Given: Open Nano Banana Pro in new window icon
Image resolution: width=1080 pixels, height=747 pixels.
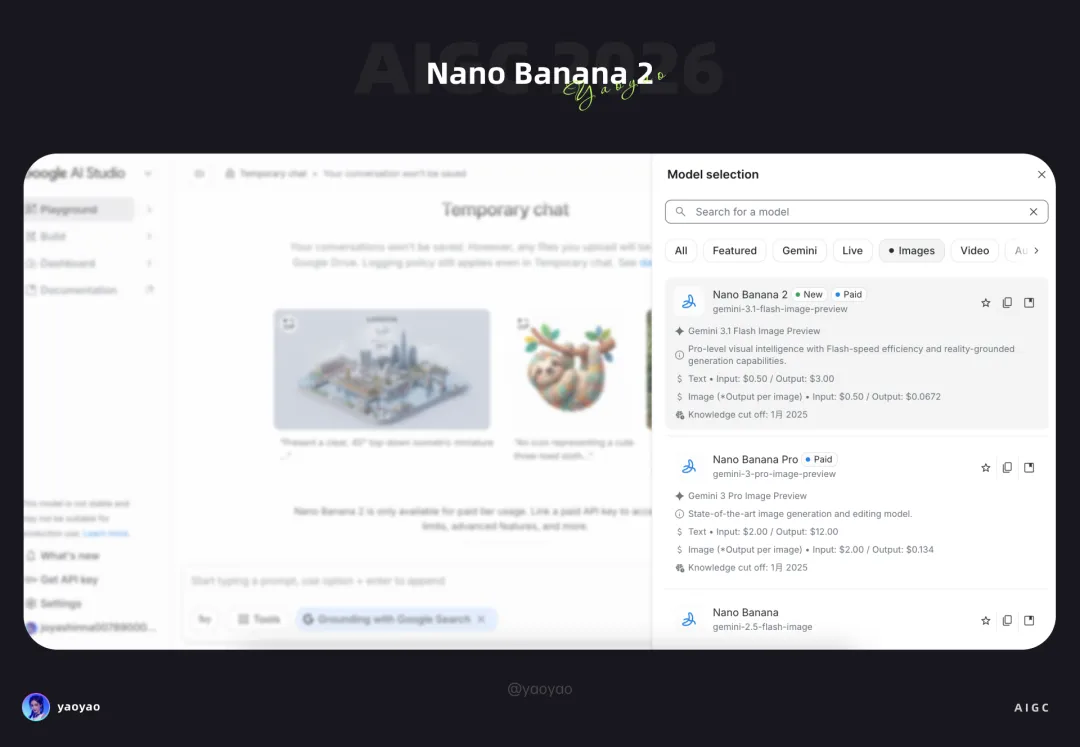Looking at the screenshot, I should click(x=1029, y=467).
